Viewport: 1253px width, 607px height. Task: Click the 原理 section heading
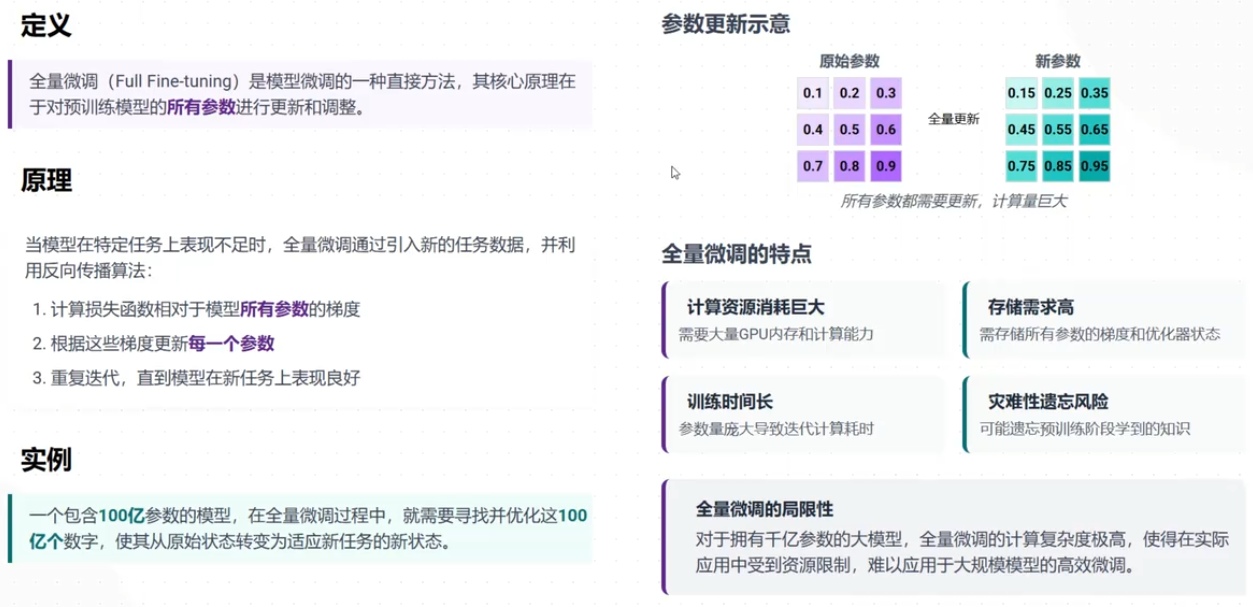tap(46, 181)
